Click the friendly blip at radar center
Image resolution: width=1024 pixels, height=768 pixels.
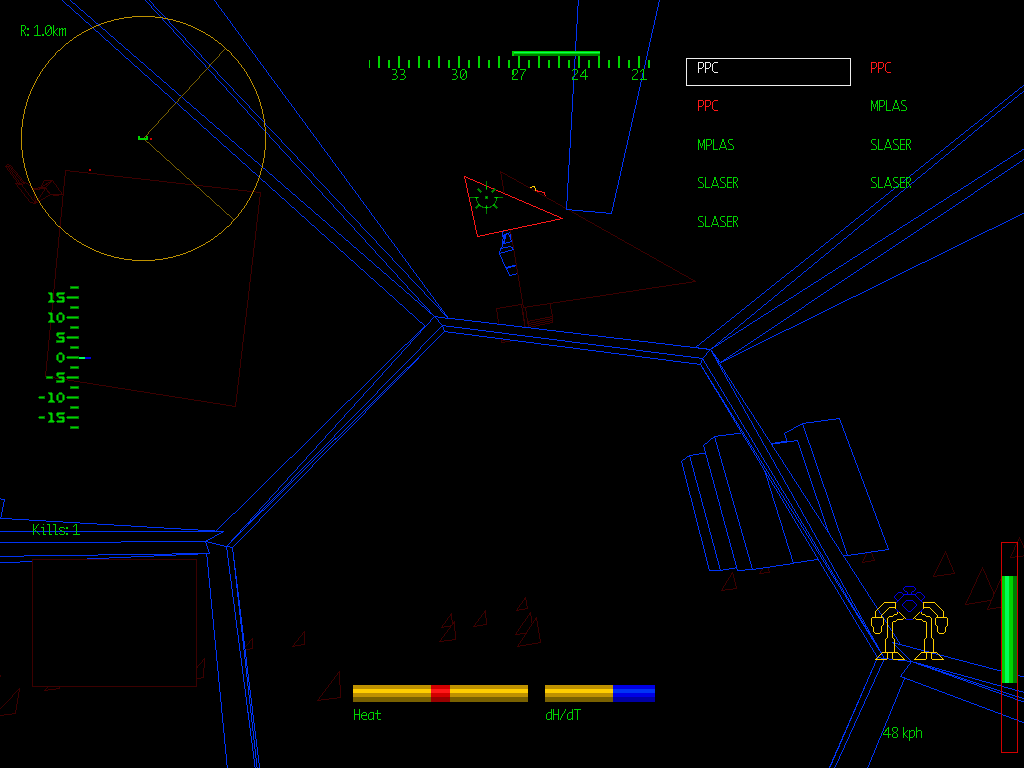click(143, 137)
